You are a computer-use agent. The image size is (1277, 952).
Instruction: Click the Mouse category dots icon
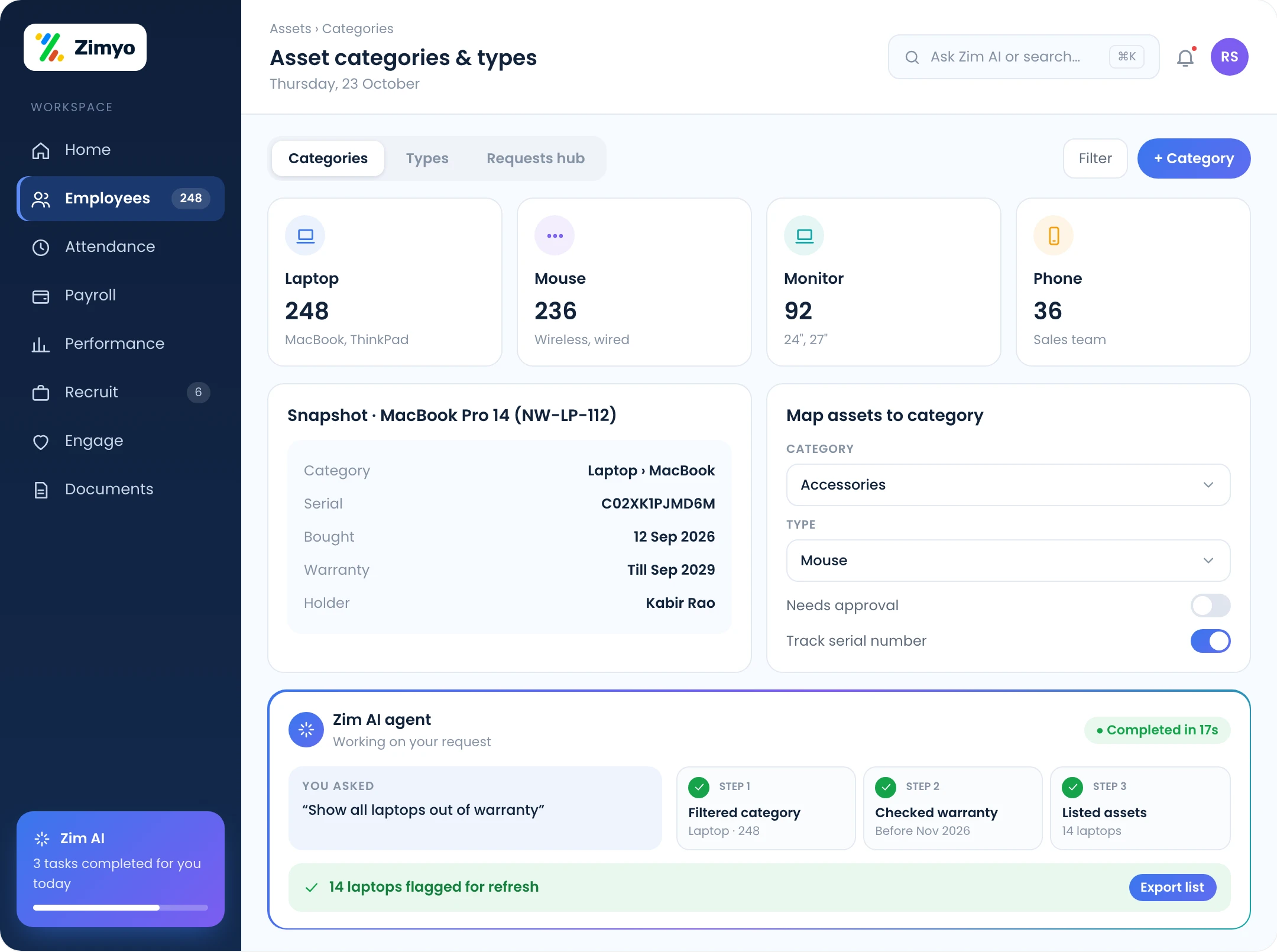[555, 235]
